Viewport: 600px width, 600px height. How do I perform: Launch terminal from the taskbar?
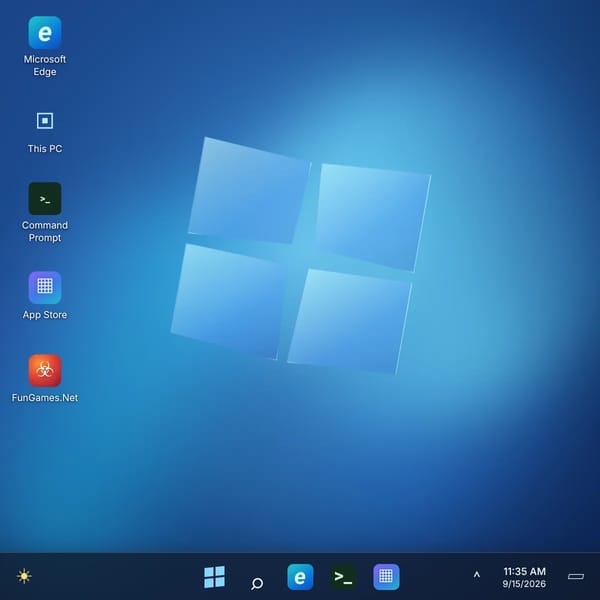tap(343, 577)
